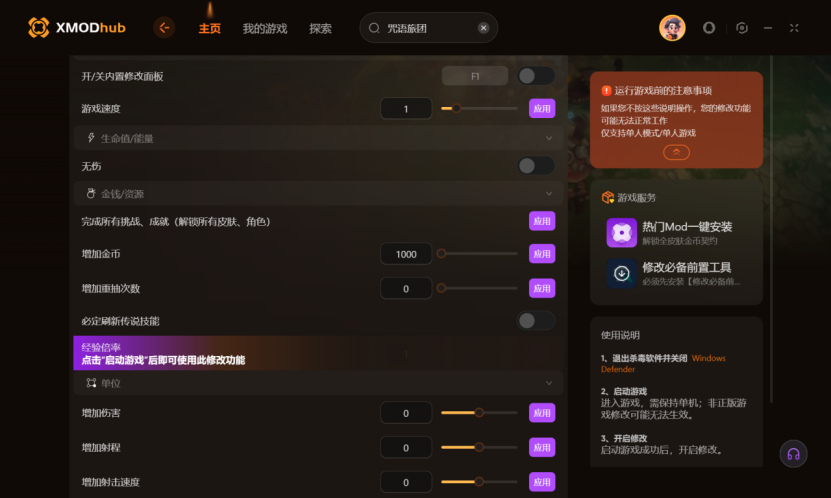Viewport: 831px width, 498px height.
Task: Switch to the 探索 tab
Action: pyautogui.click(x=320, y=29)
